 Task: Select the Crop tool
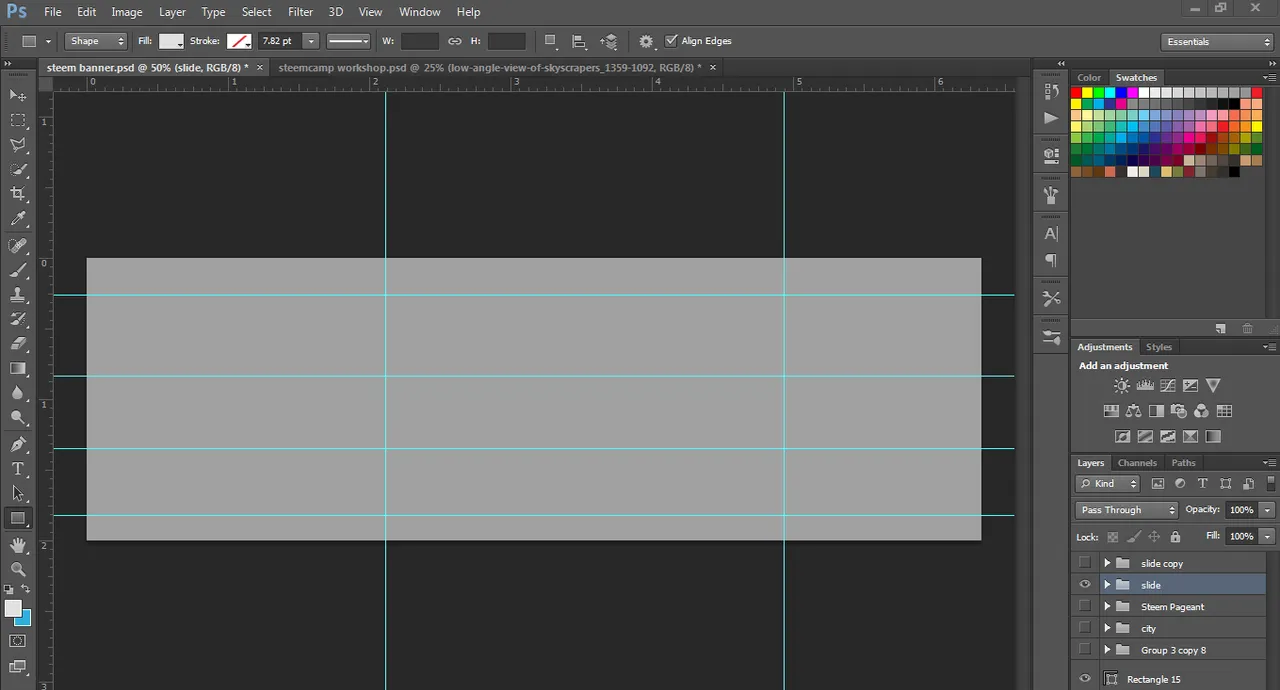coord(18,194)
